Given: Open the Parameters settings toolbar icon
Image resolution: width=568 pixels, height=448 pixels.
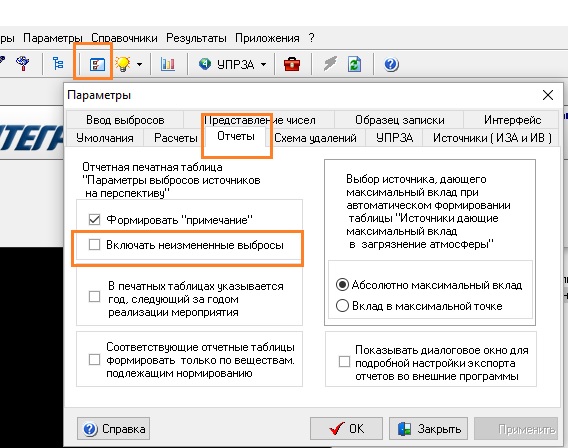Looking at the screenshot, I should pyautogui.click(x=97, y=64).
